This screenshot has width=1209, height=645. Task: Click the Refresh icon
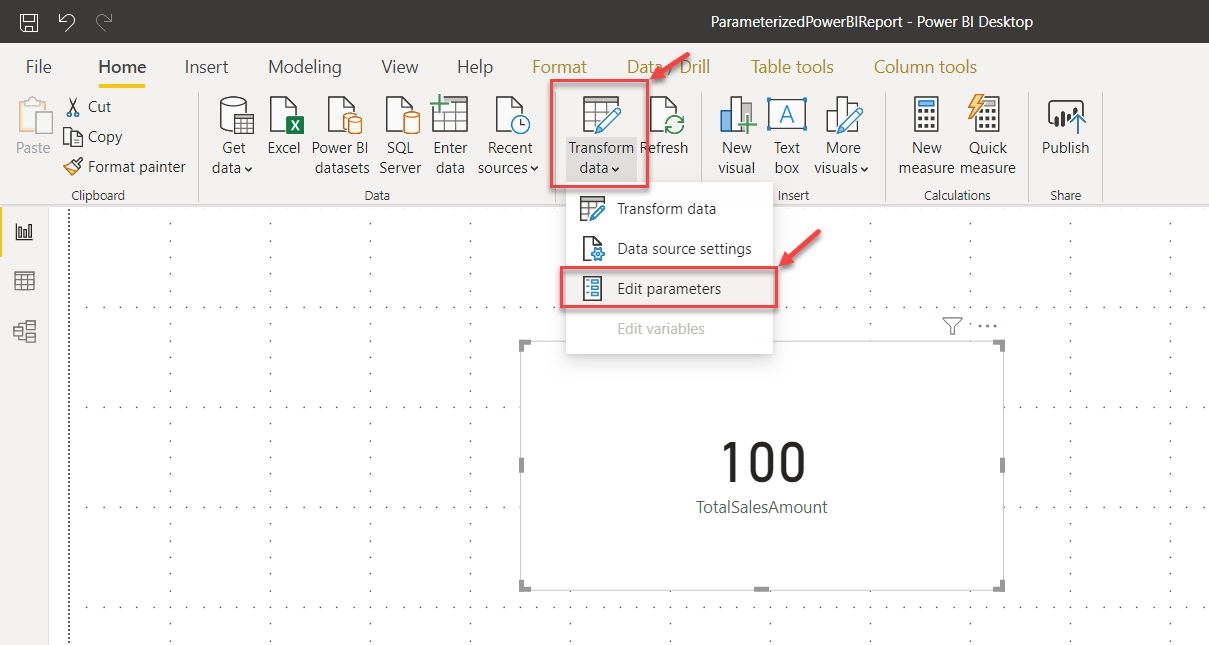click(x=665, y=120)
